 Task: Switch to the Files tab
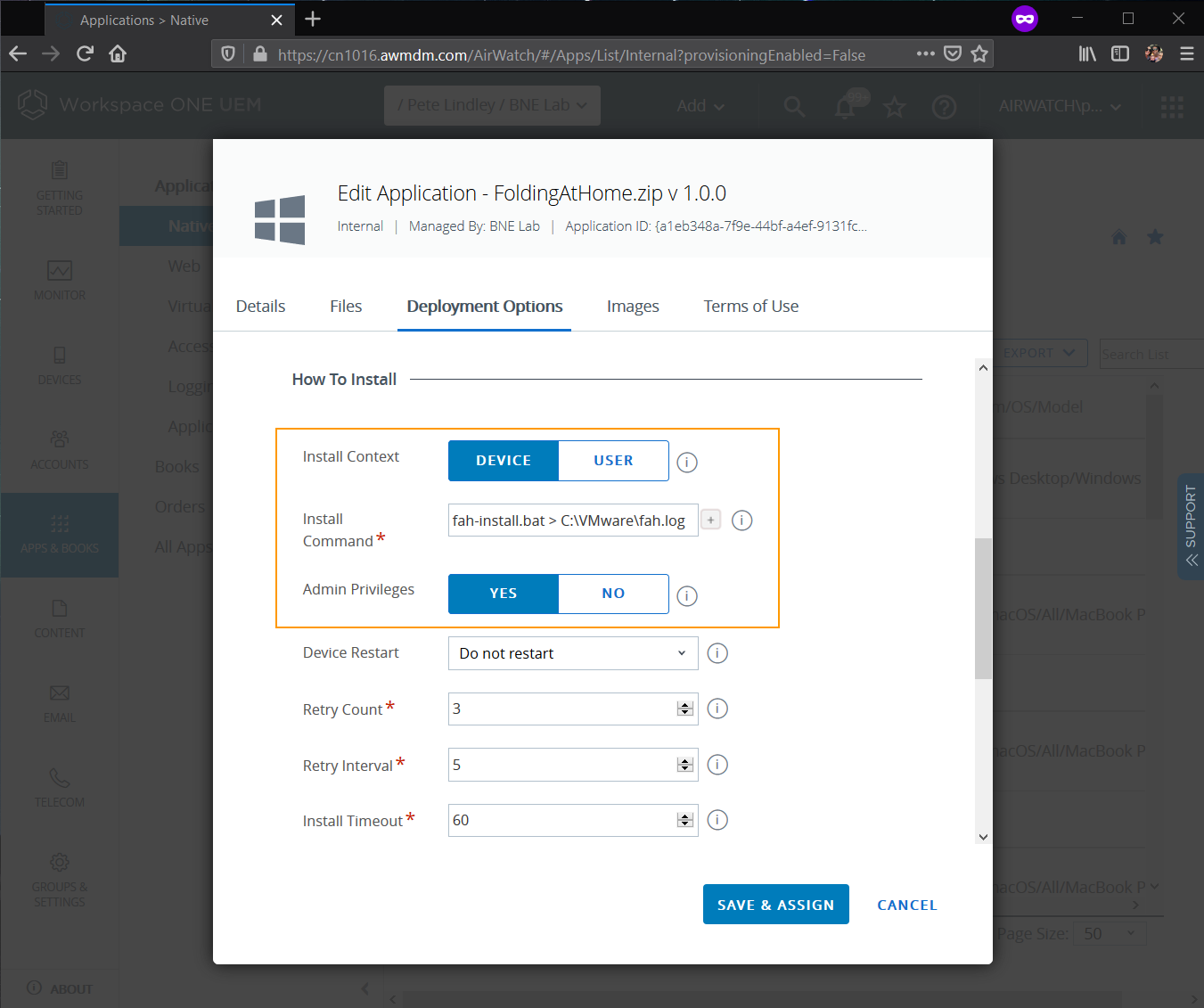[x=346, y=306]
